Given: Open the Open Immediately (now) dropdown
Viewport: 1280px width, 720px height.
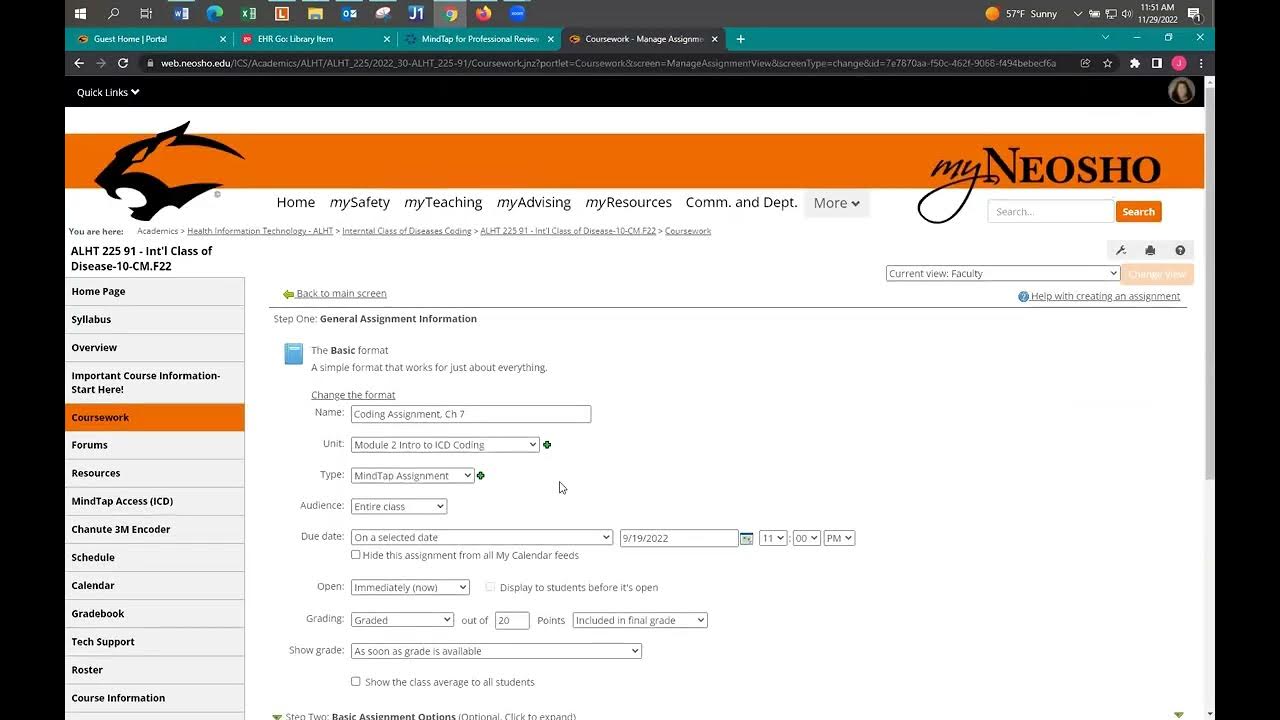Looking at the screenshot, I should (x=410, y=587).
